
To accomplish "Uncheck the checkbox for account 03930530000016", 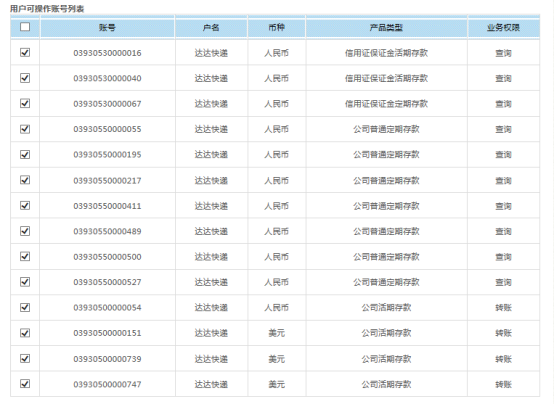I will tap(25, 53).
